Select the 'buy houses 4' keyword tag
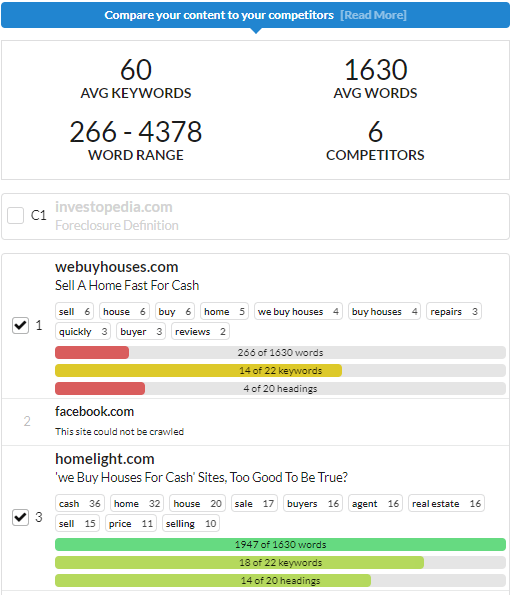 click(384, 312)
